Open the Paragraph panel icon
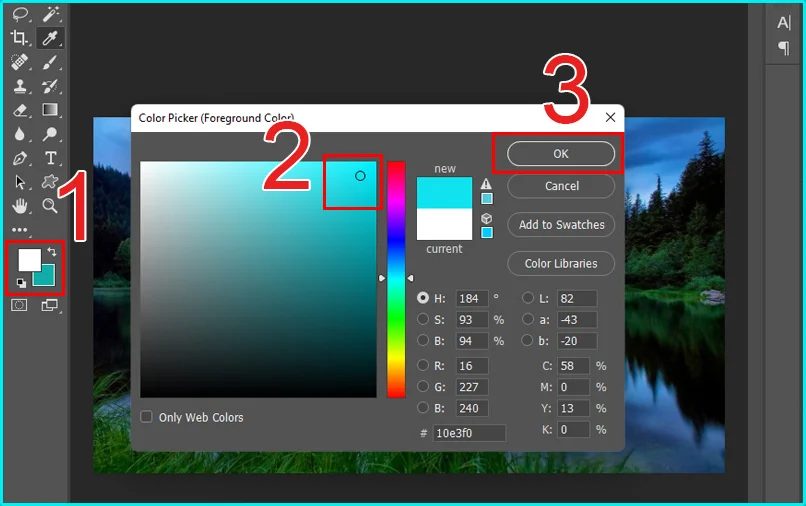 click(x=783, y=48)
